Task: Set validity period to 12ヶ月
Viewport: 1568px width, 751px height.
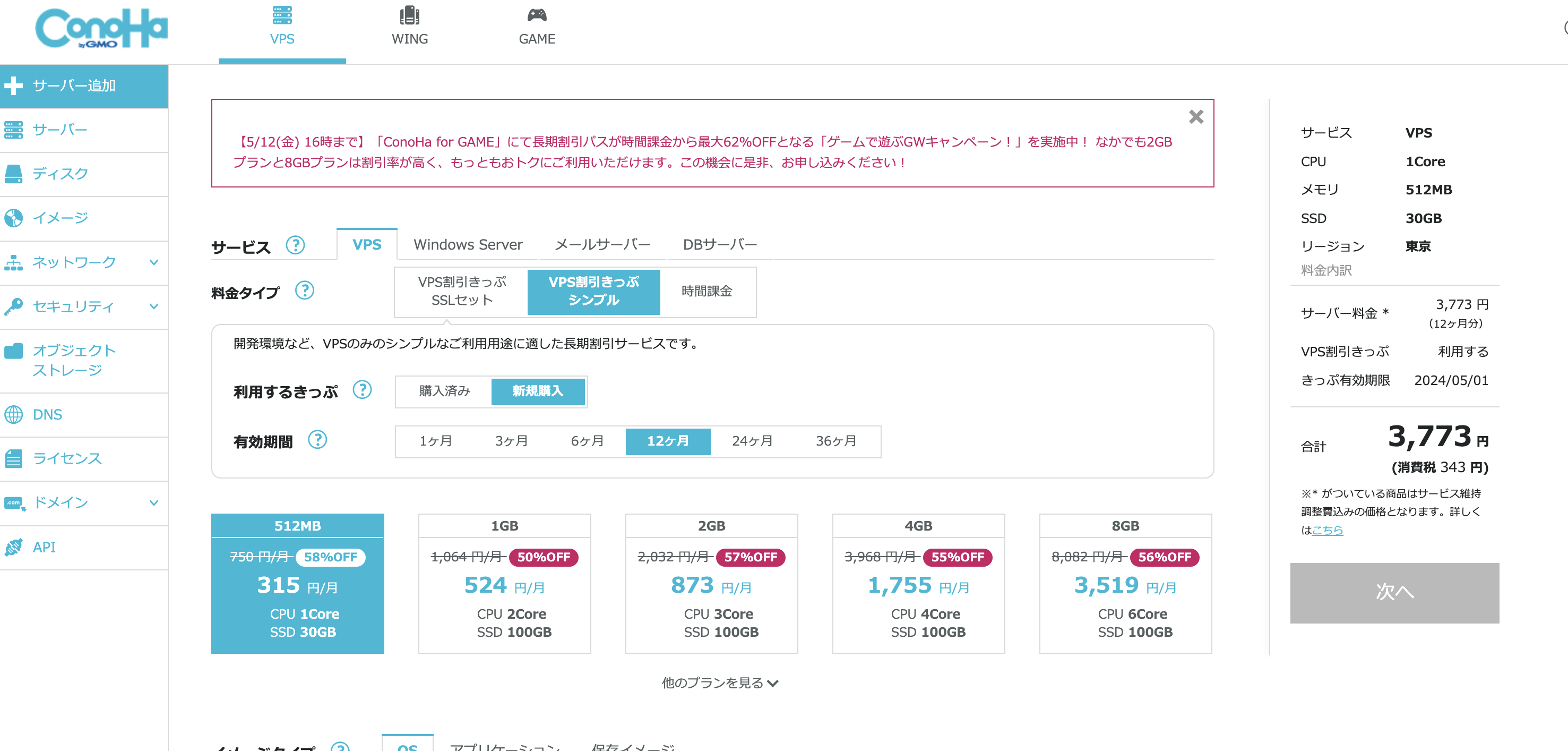Action: tap(668, 441)
